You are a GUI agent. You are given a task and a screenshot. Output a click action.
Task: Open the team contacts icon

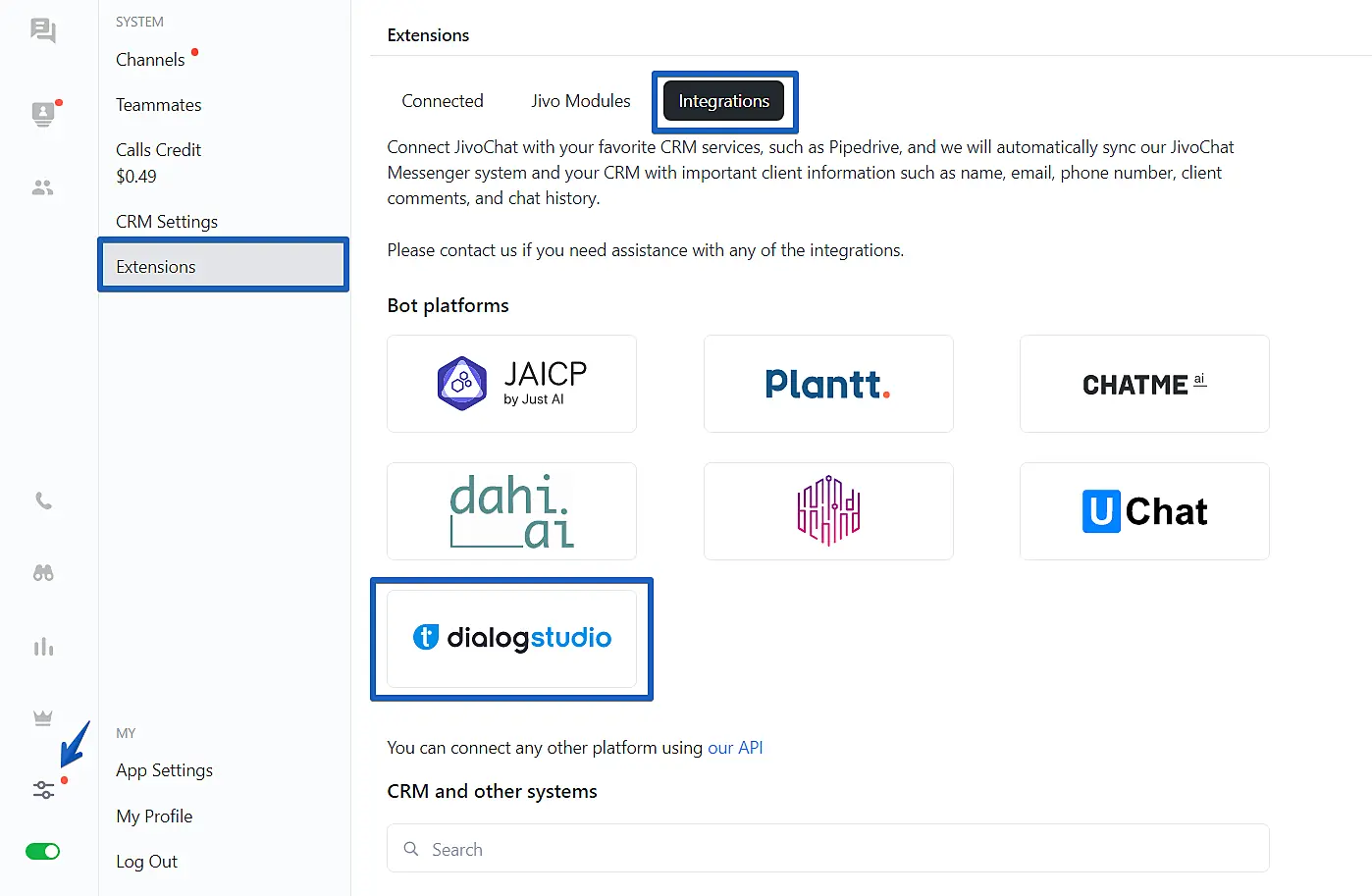43,187
